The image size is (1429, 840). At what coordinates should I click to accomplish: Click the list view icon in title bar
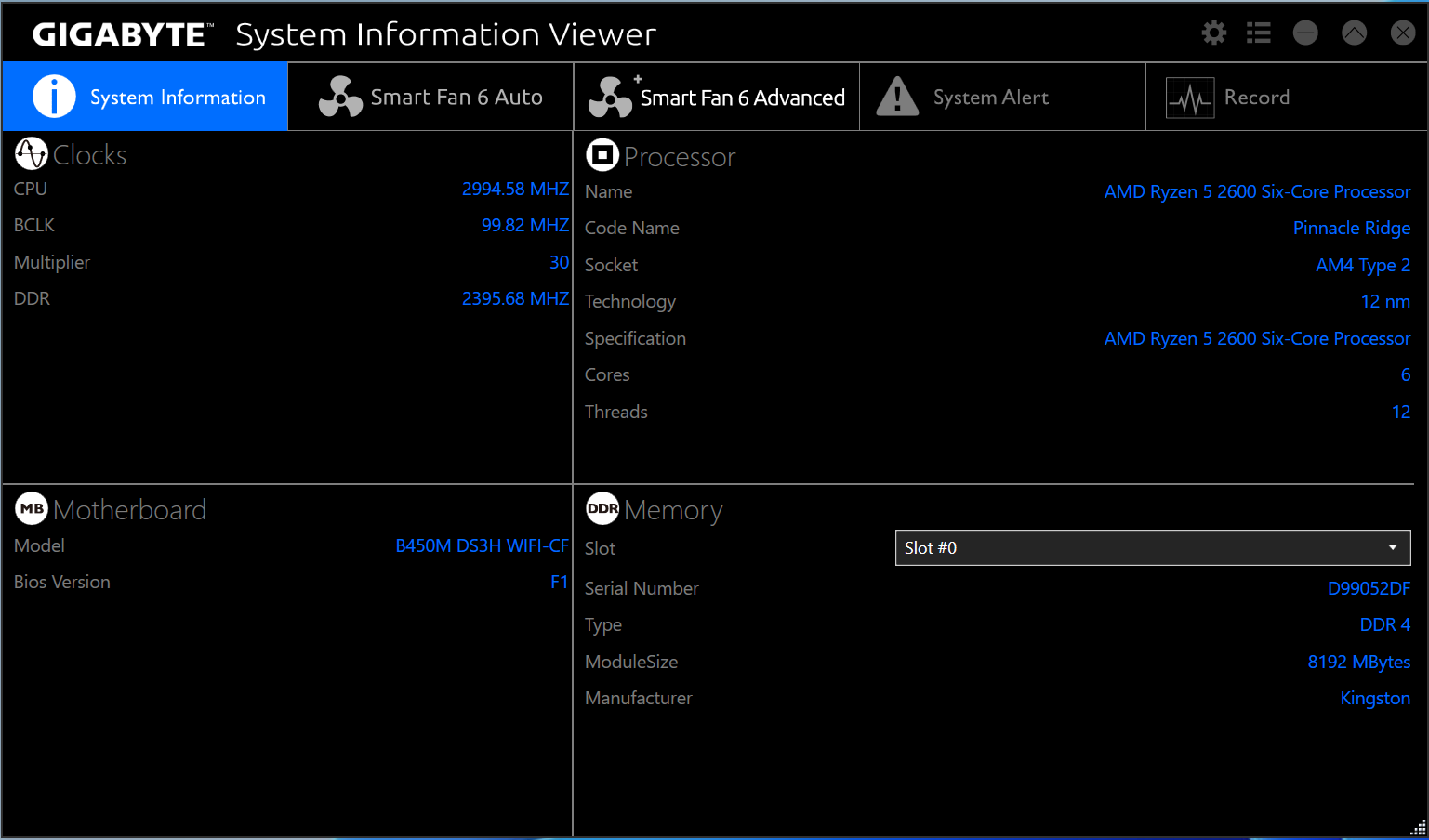[1259, 33]
